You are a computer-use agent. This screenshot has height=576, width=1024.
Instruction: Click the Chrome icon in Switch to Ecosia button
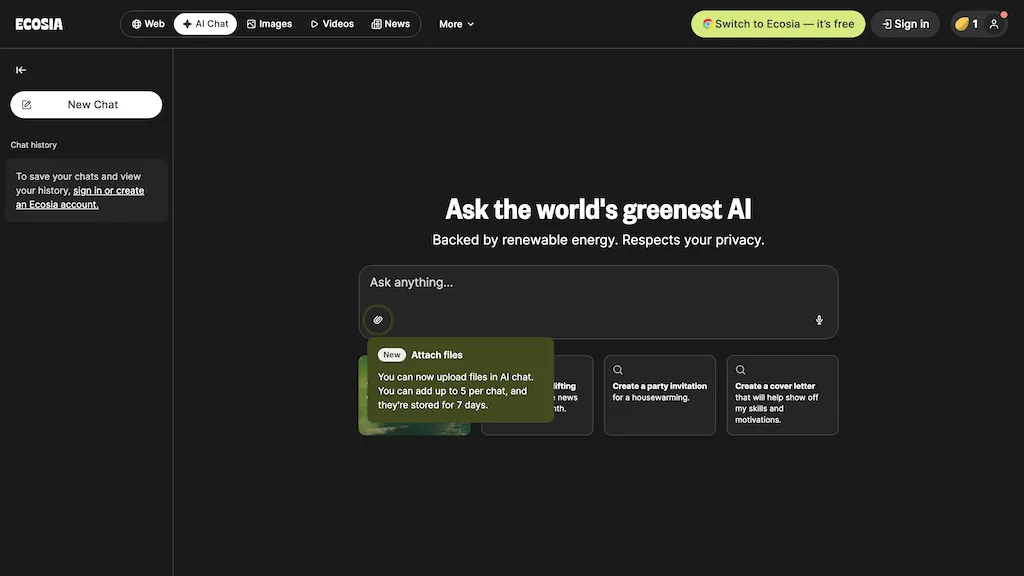[707, 24]
